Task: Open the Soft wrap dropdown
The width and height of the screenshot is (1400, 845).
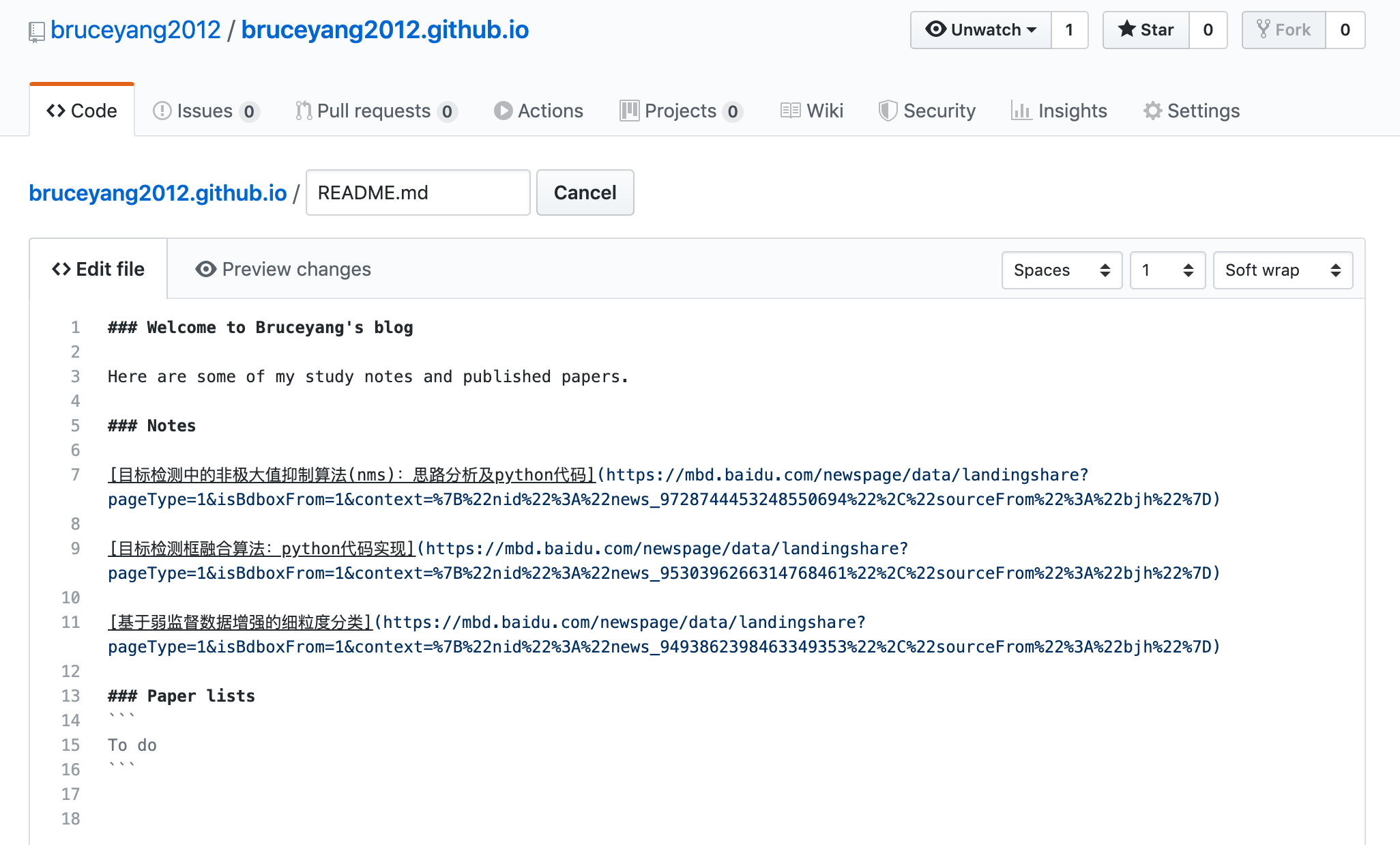Action: [x=1283, y=270]
